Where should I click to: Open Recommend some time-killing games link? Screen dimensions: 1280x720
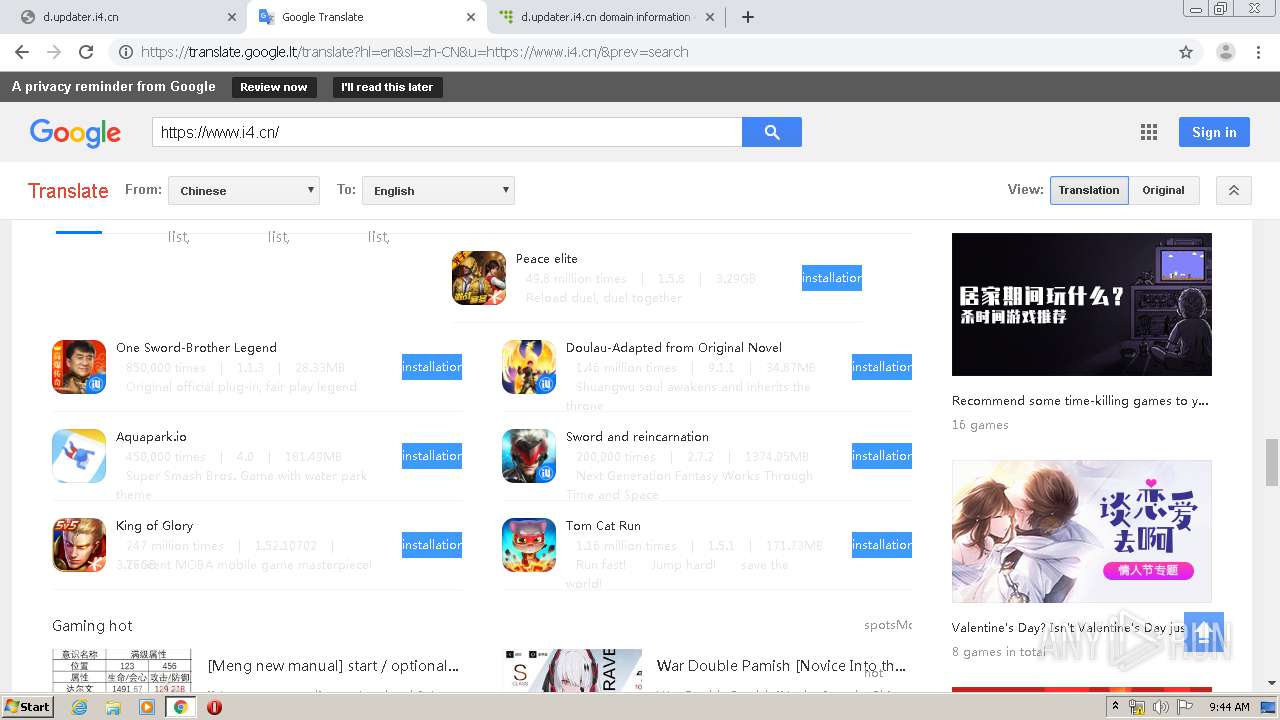coord(1080,400)
